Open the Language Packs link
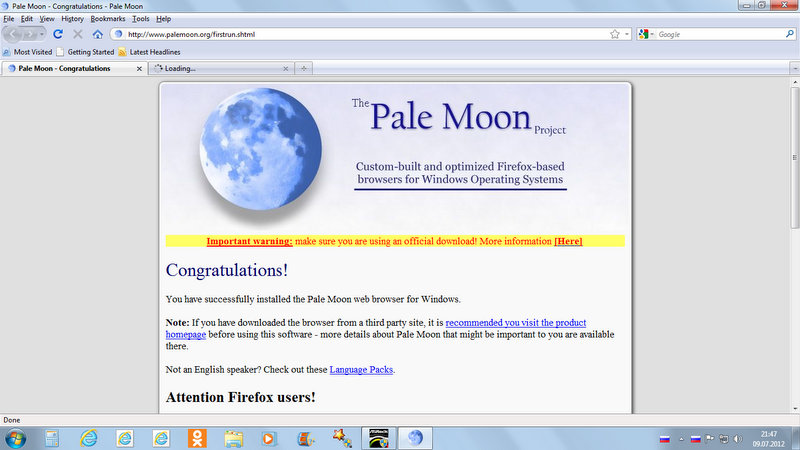This screenshot has height=450, width=800. 361,370
